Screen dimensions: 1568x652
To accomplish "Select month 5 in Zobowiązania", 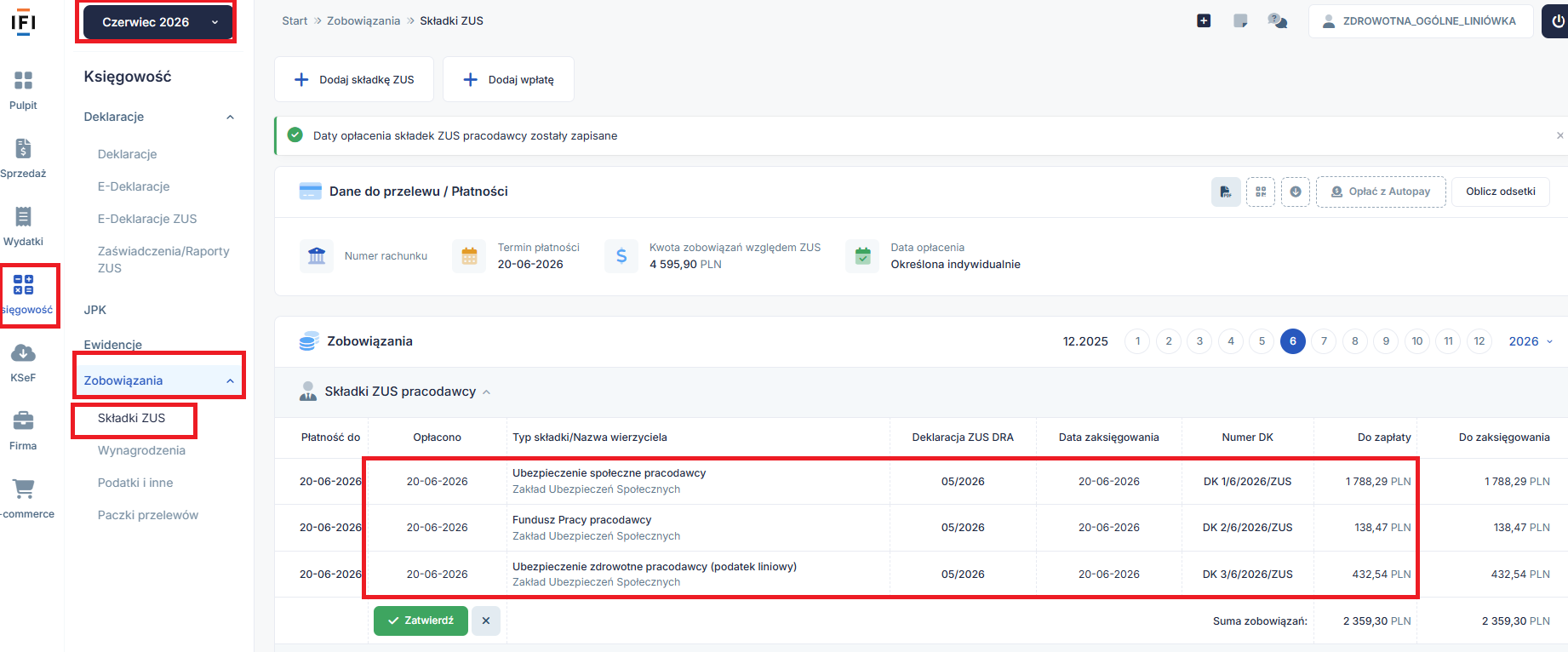I will point(1262,341).
